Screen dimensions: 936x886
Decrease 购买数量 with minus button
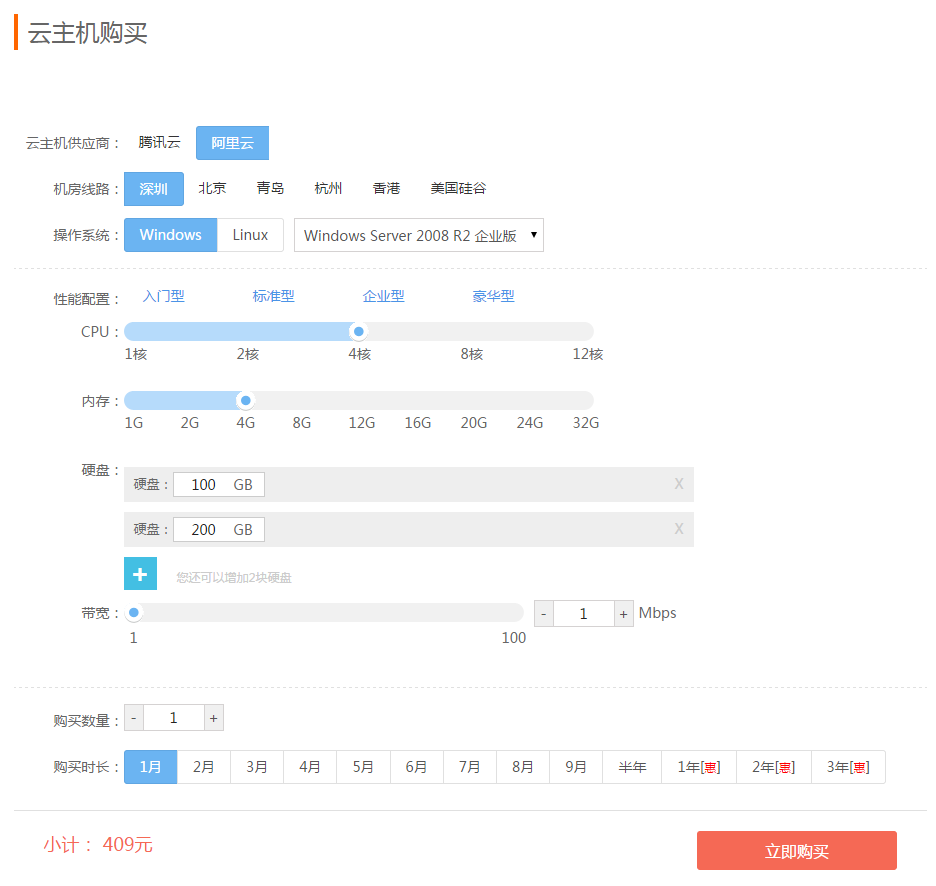[134, 718]
